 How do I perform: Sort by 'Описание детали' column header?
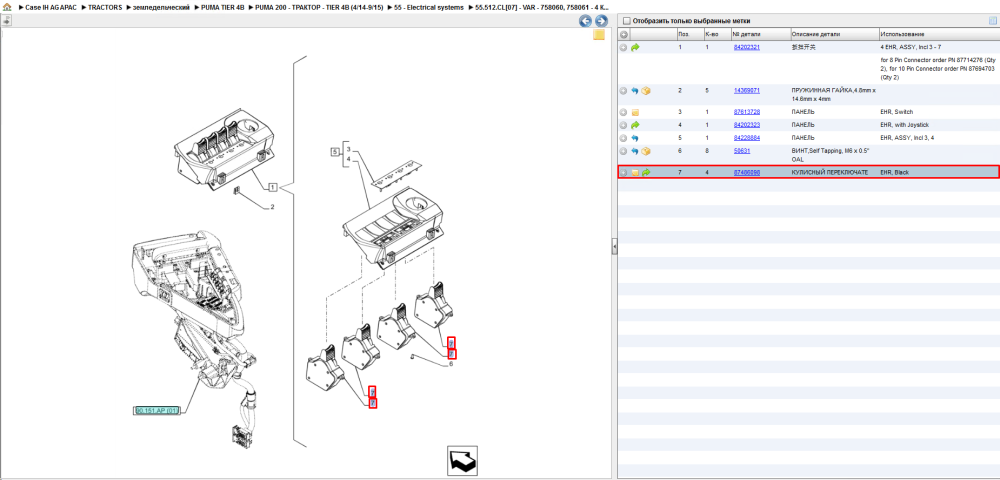pos(834,34)
